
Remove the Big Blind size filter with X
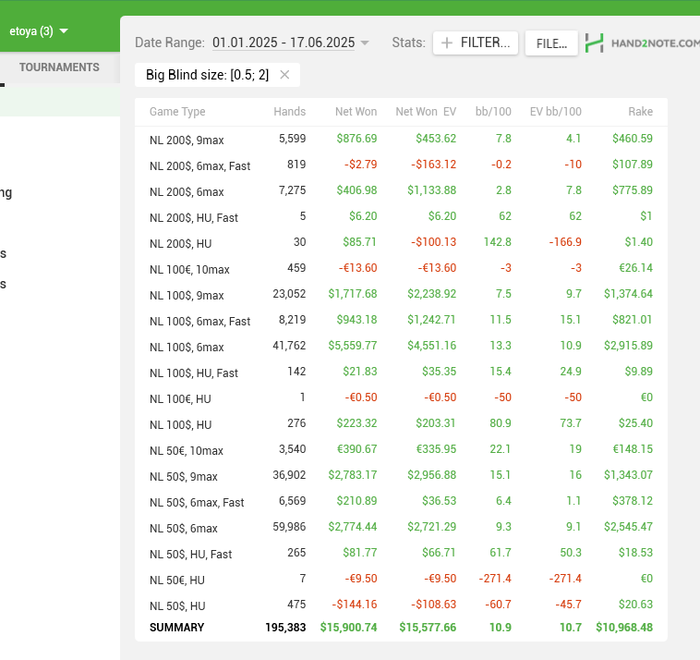click(x=285, y=74)
